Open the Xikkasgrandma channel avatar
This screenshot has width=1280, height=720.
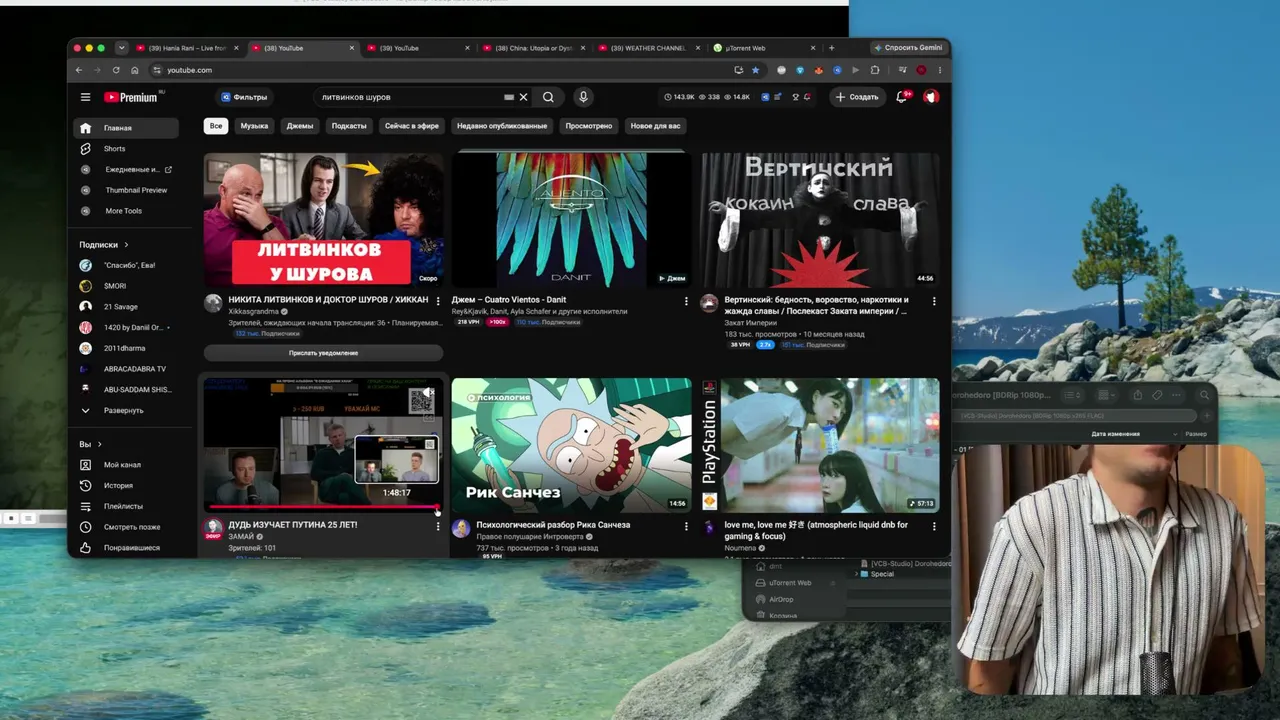coord(213,303)
